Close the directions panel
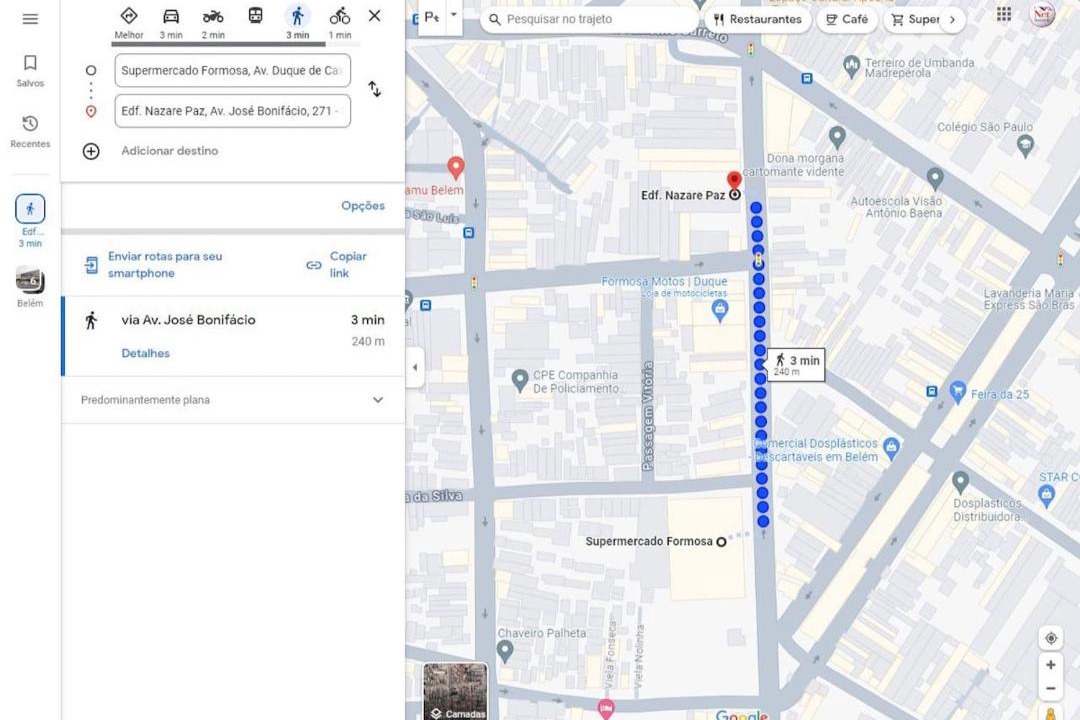The width and height of the screenshot is (1080, 720). point(375,15)
